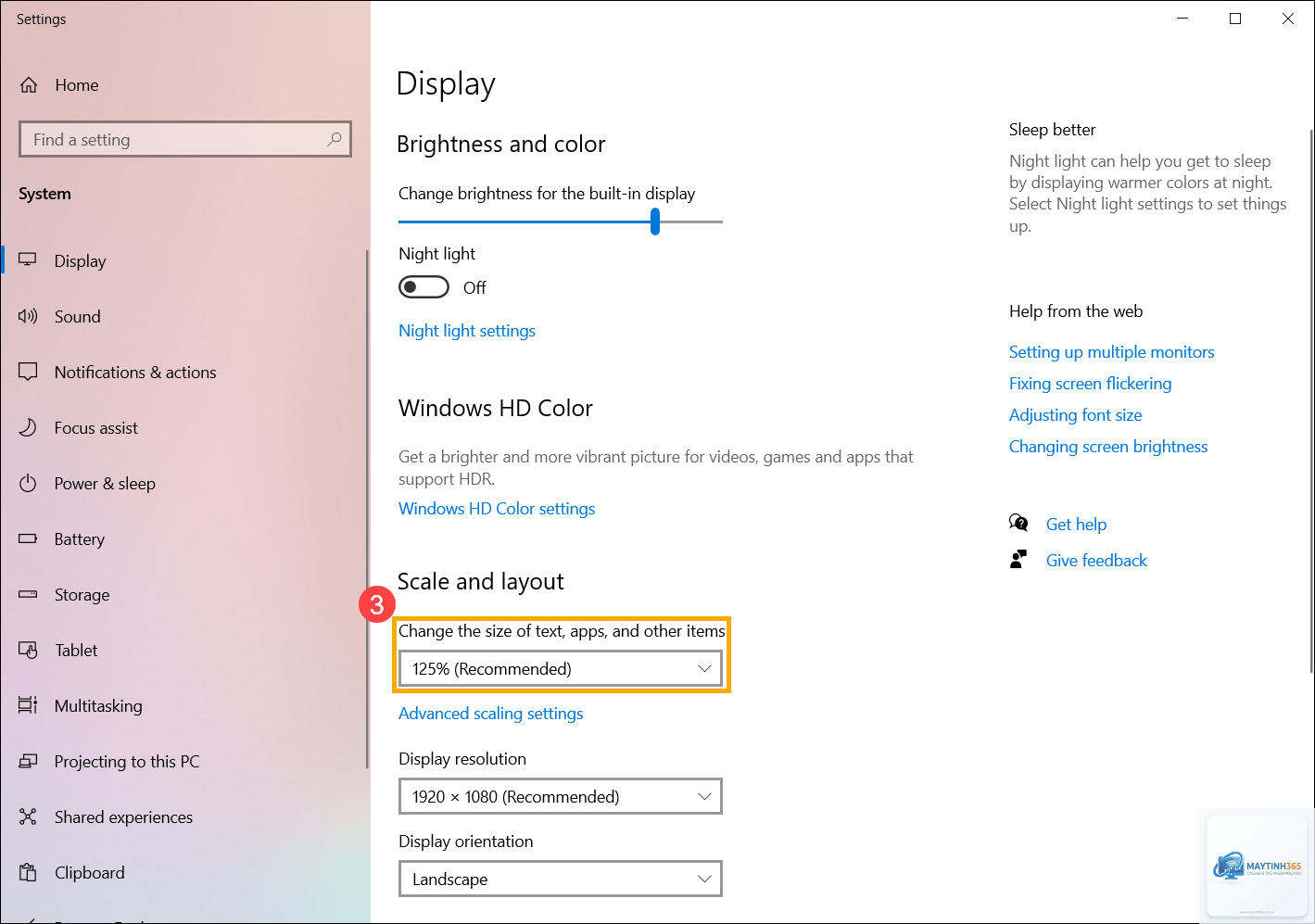Click the Get help chat icon
This screenshot has width=1315, height=924.
pos(1018,524)
